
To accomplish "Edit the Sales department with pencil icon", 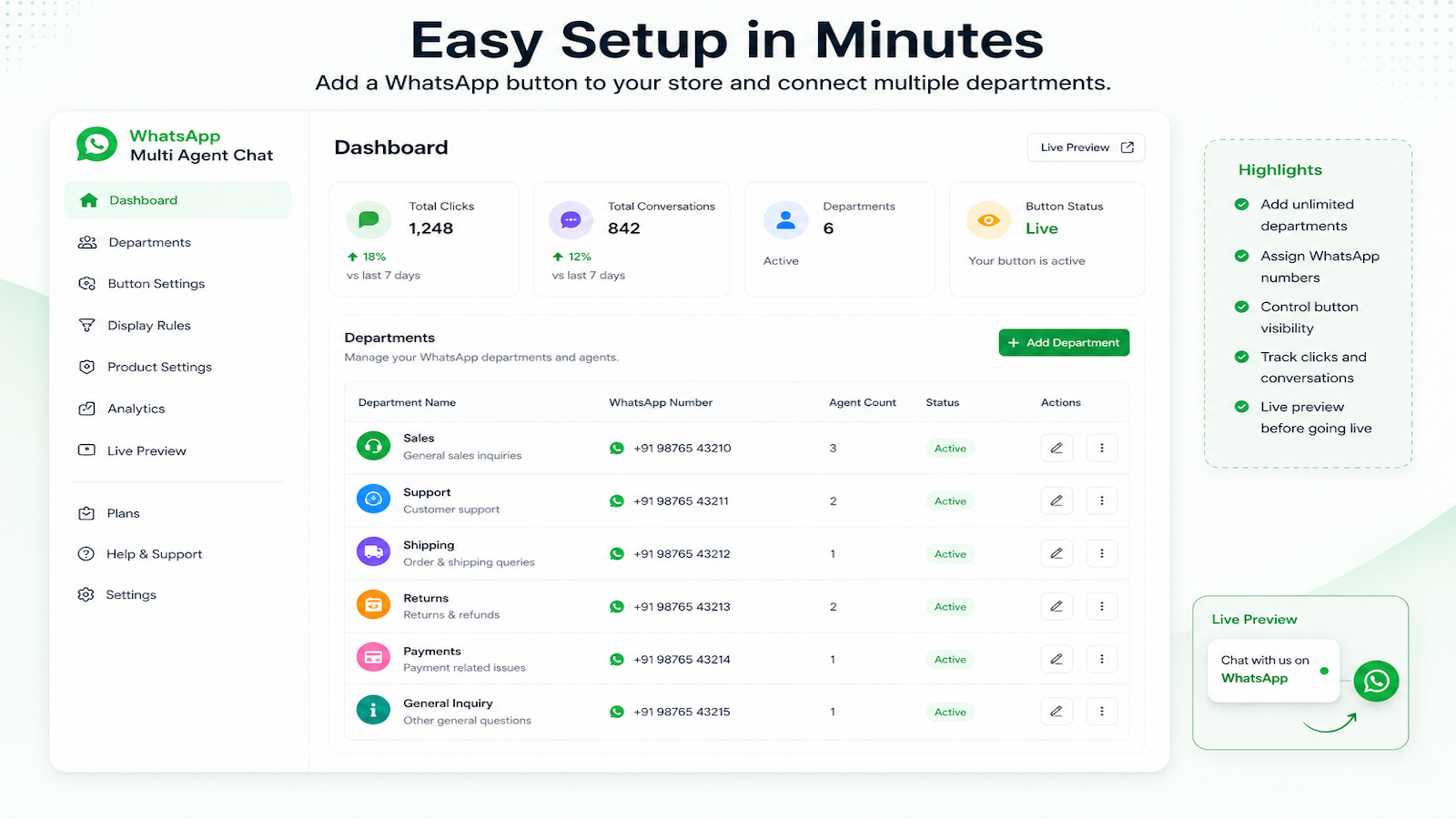I will [1057, 448].
